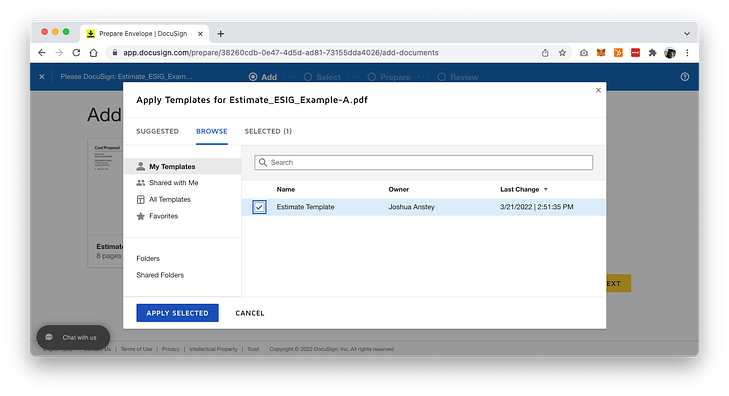Screen dimensions: 729x396
Task: Click the template Search field
Action: tap(424, 162)
